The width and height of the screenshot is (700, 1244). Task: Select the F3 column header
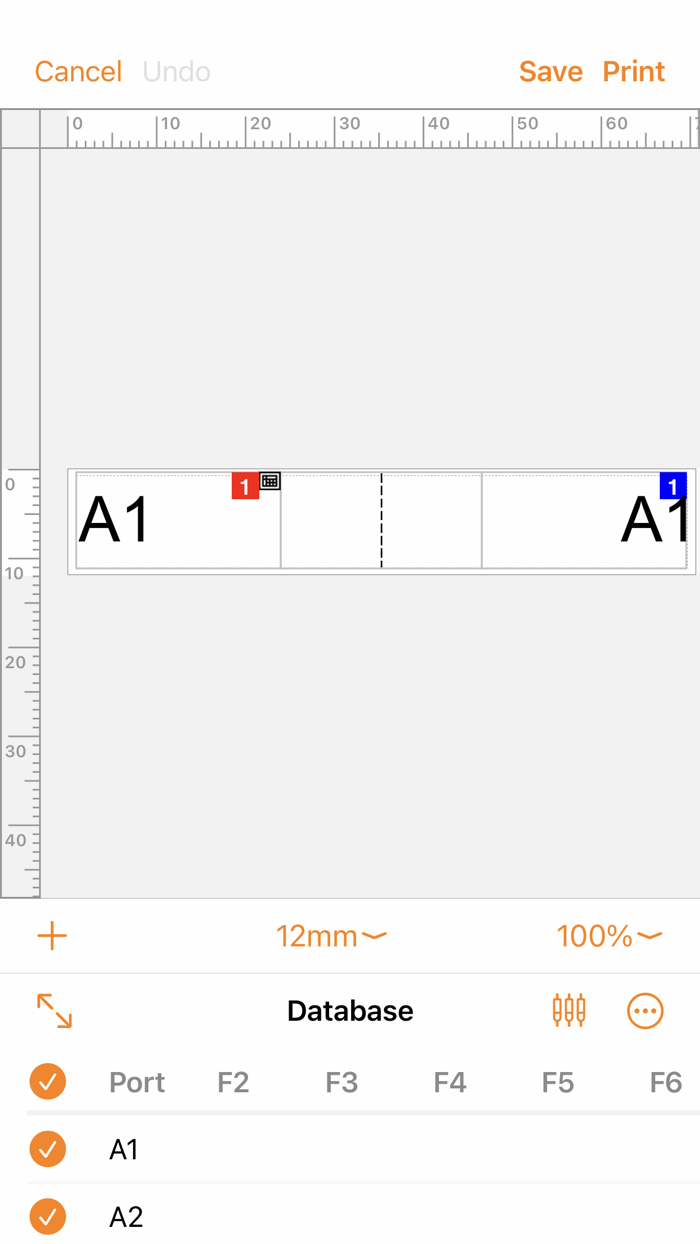(x=341, y=1082)
